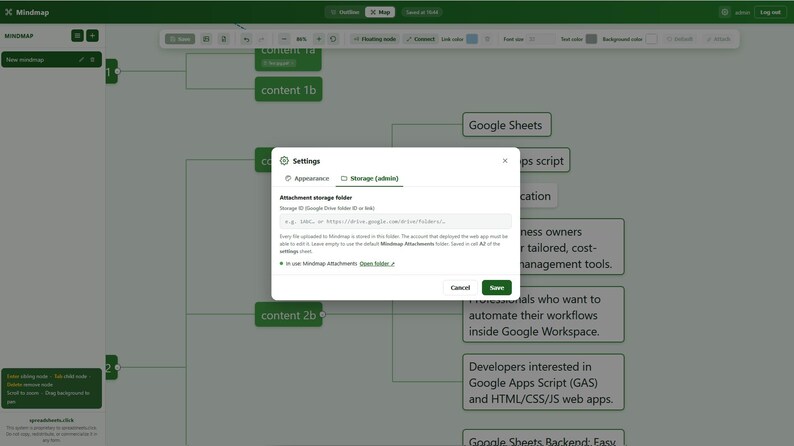
Task: Close the Settings dialog
Action: coord(505,160)
